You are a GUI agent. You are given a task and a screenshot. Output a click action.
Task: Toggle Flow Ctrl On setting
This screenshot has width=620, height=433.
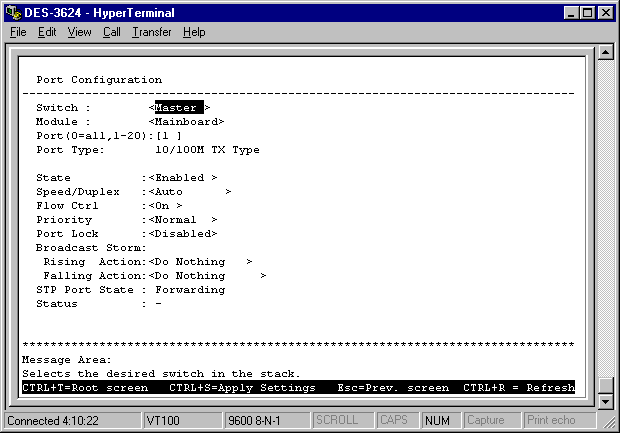pos(165,206)
